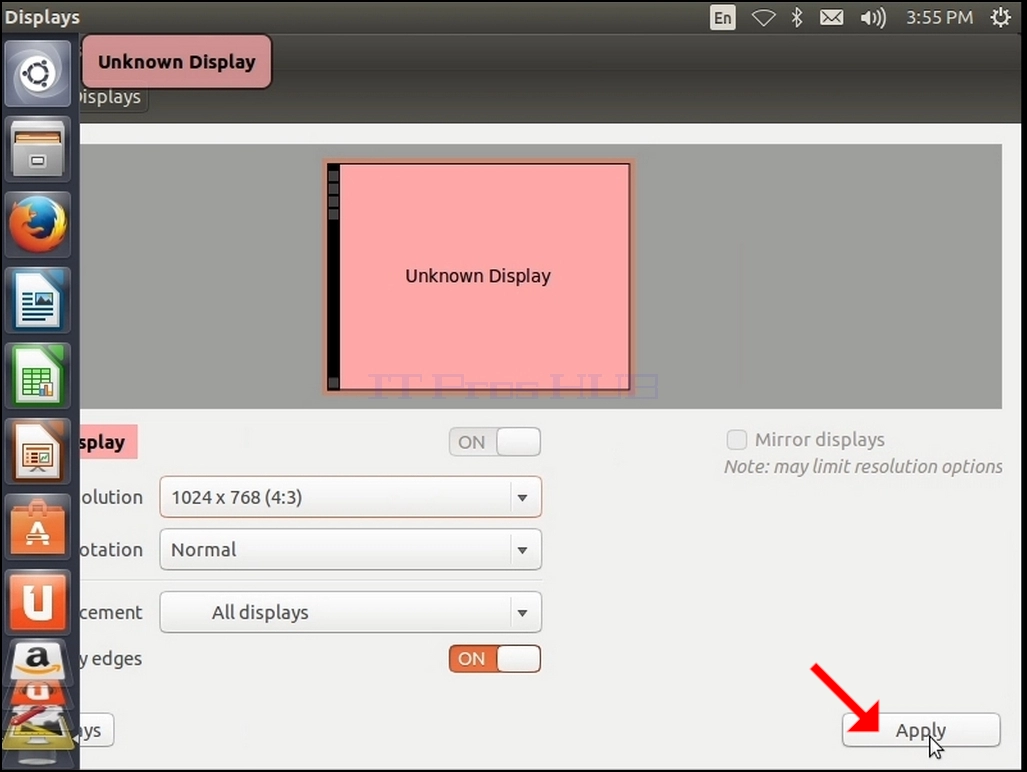Click the Detect Displays button
This screenshot has width=1027, height=772.
[x=96, y=729]
